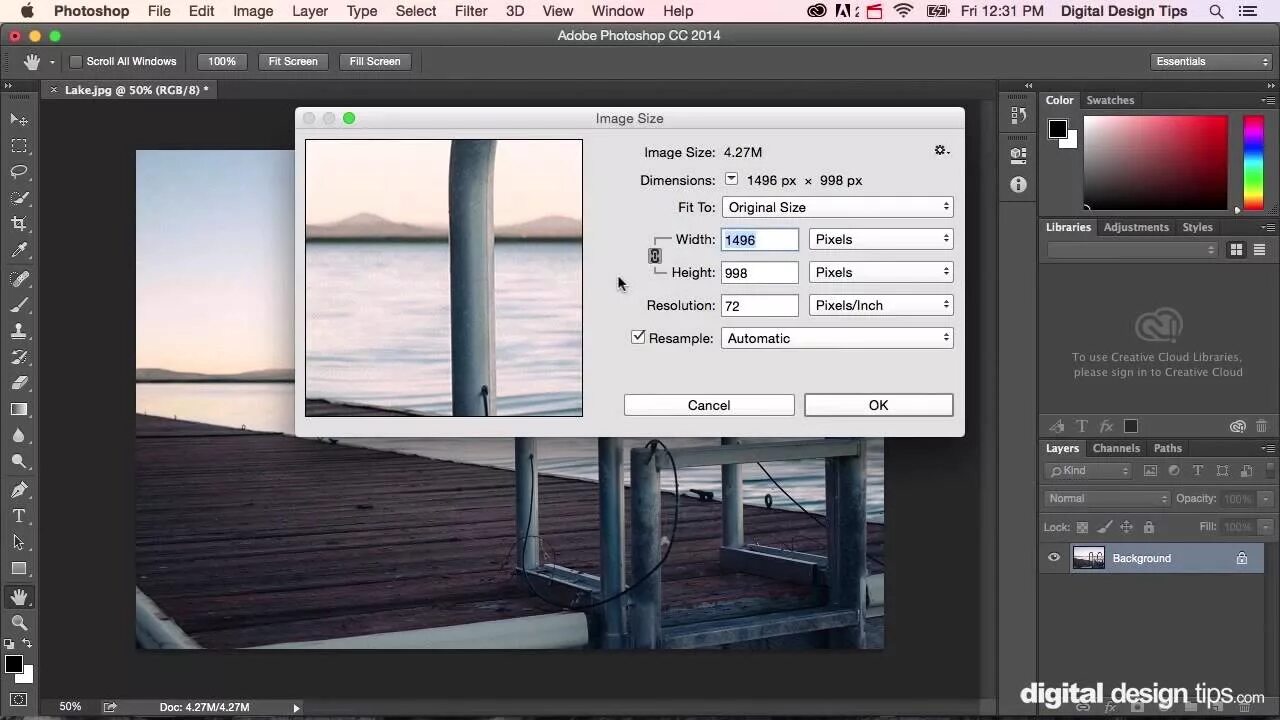The image size is (1280, 720).
Task: Open Spotlight search in menu bar
Action: pyautogui.click(x=1216, y=11)
